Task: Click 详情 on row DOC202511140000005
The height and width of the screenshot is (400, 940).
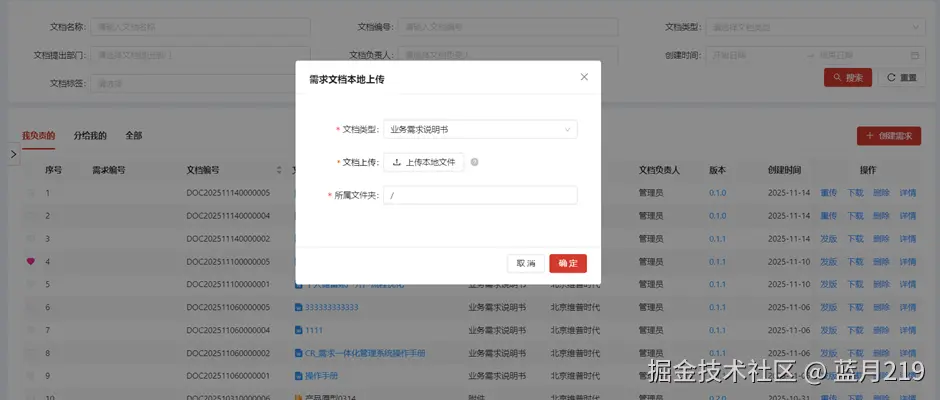Action: pyautogui.click(x=908, y=193)
